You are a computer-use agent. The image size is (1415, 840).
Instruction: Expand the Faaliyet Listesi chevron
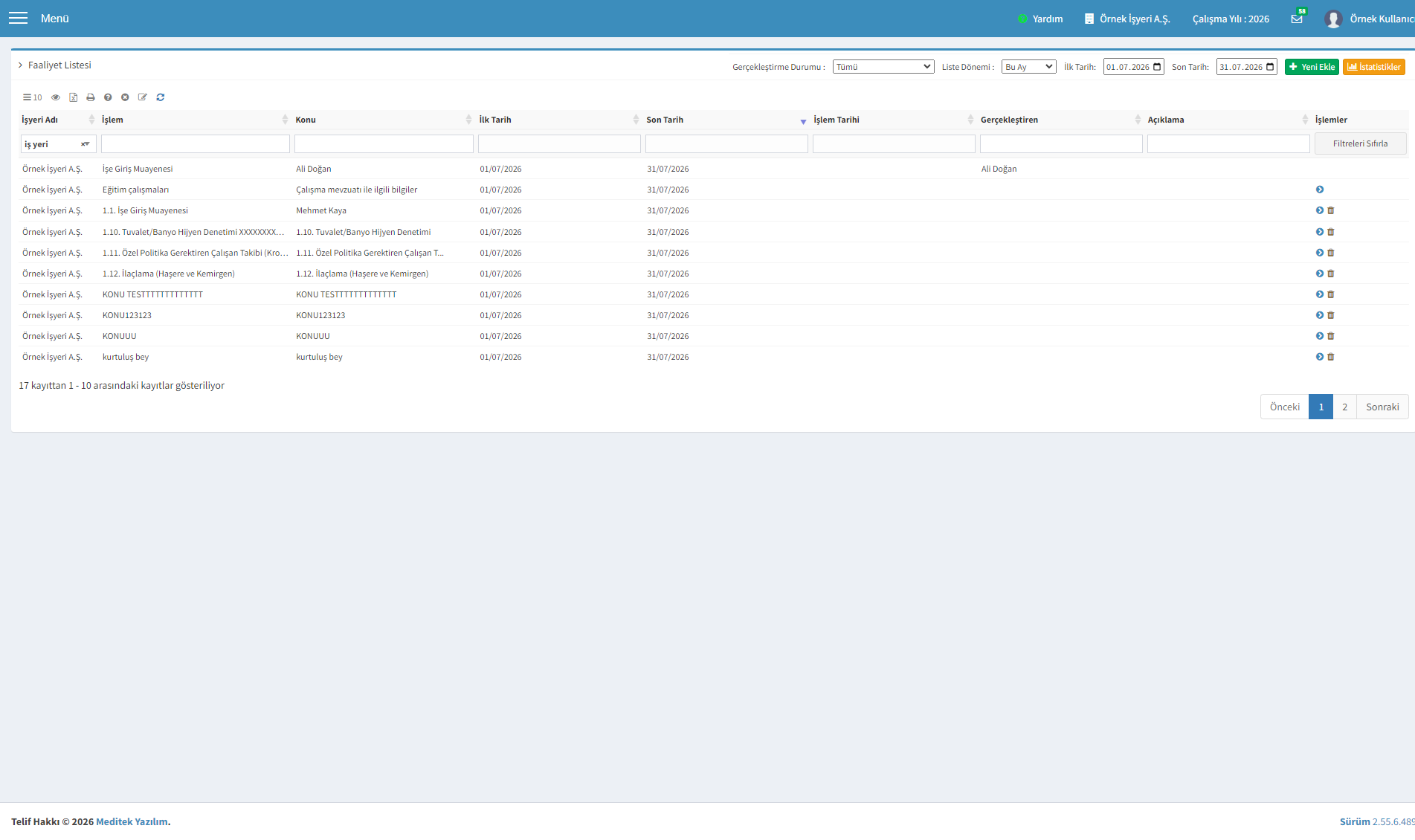click(20, 65)
